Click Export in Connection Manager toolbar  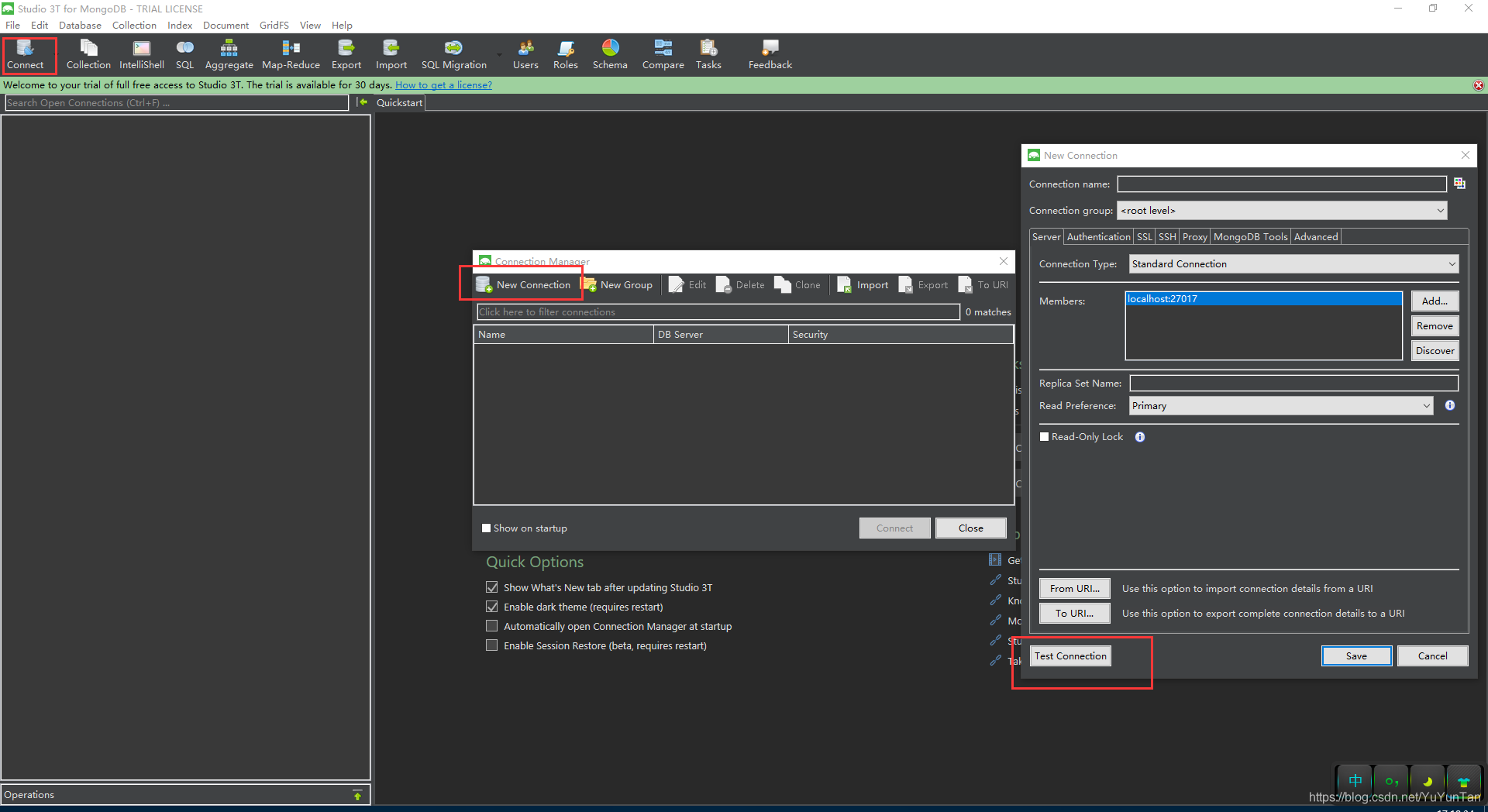pos(923,285)
